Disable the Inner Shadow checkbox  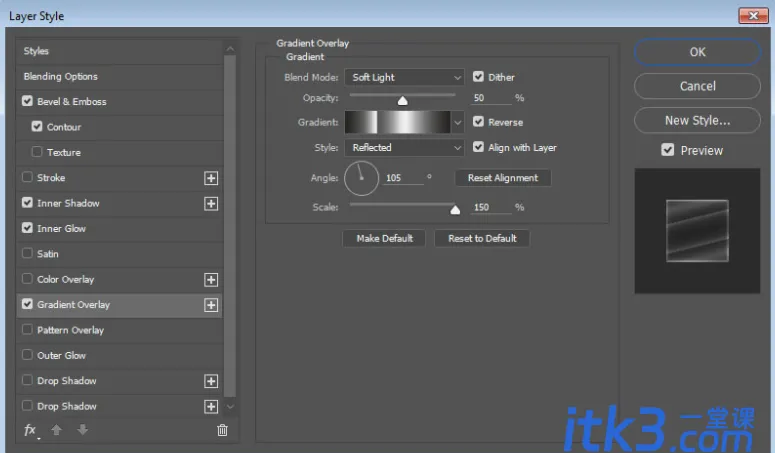coord(27,203)
